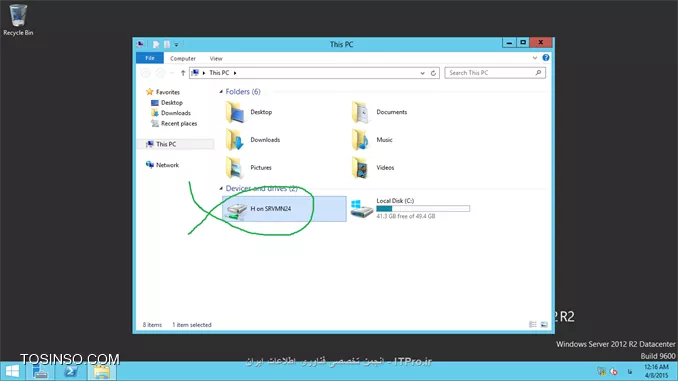
Task: Click the File Explorer taskbar icon
Action: pos(102,371)
